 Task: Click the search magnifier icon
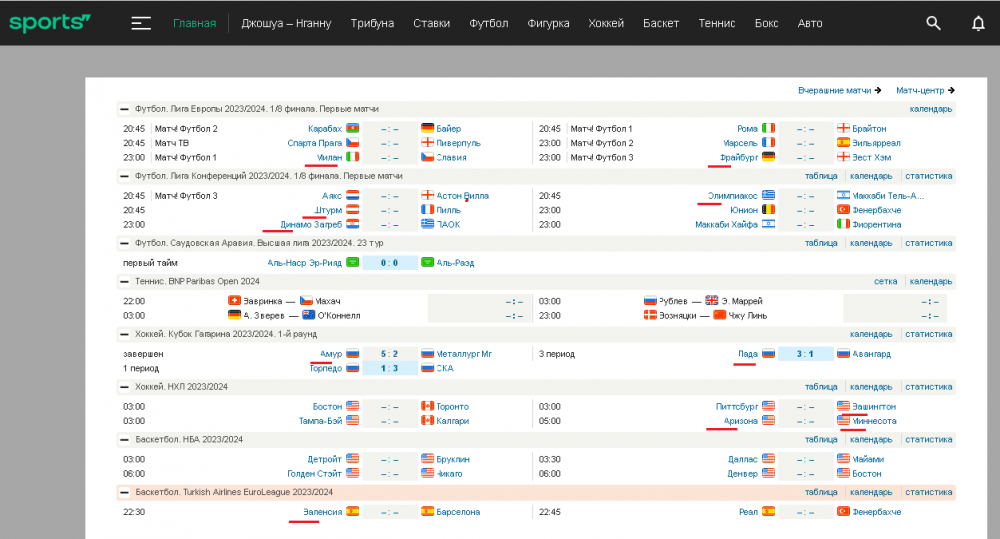933,23
